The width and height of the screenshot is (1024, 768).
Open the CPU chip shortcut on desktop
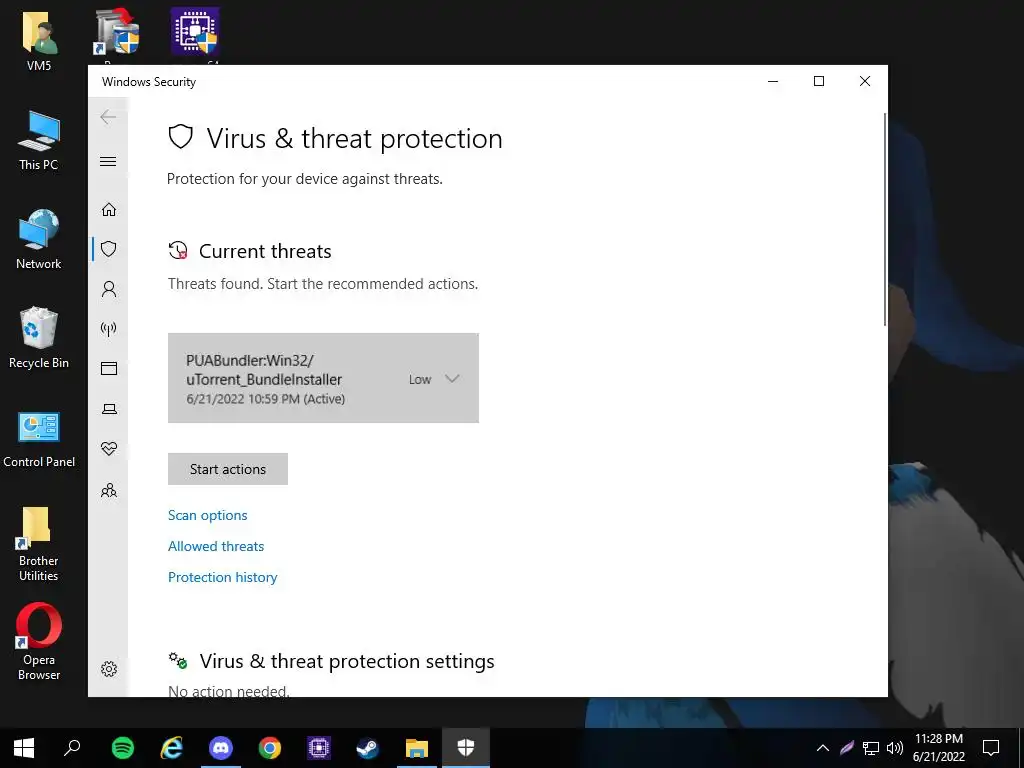195,31
